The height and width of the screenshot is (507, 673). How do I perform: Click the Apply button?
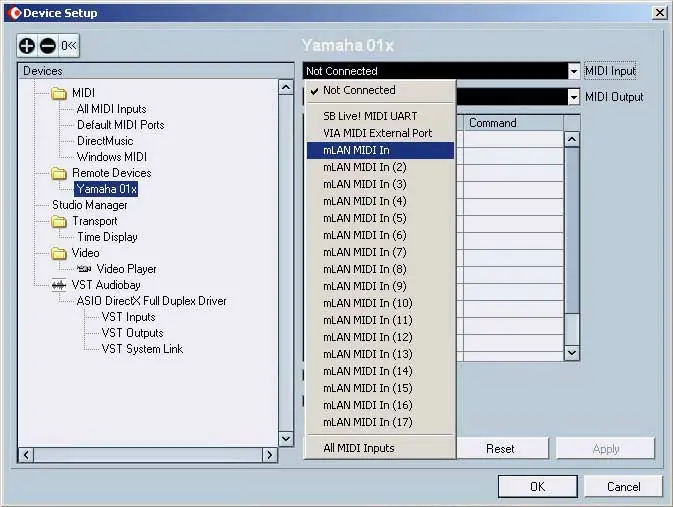click(x=606, y=449)
